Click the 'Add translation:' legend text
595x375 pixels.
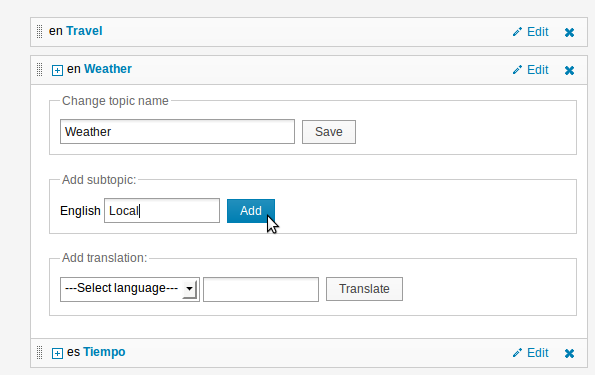click(104, 258)
